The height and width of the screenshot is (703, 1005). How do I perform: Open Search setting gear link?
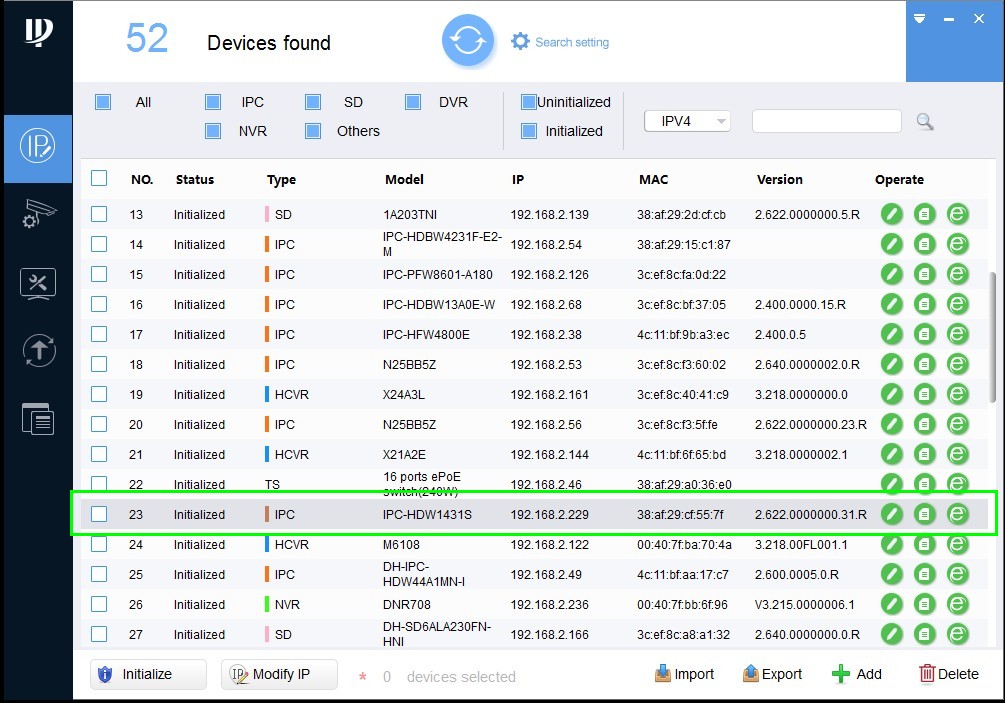pyautogui.click(x=560, y=42)
